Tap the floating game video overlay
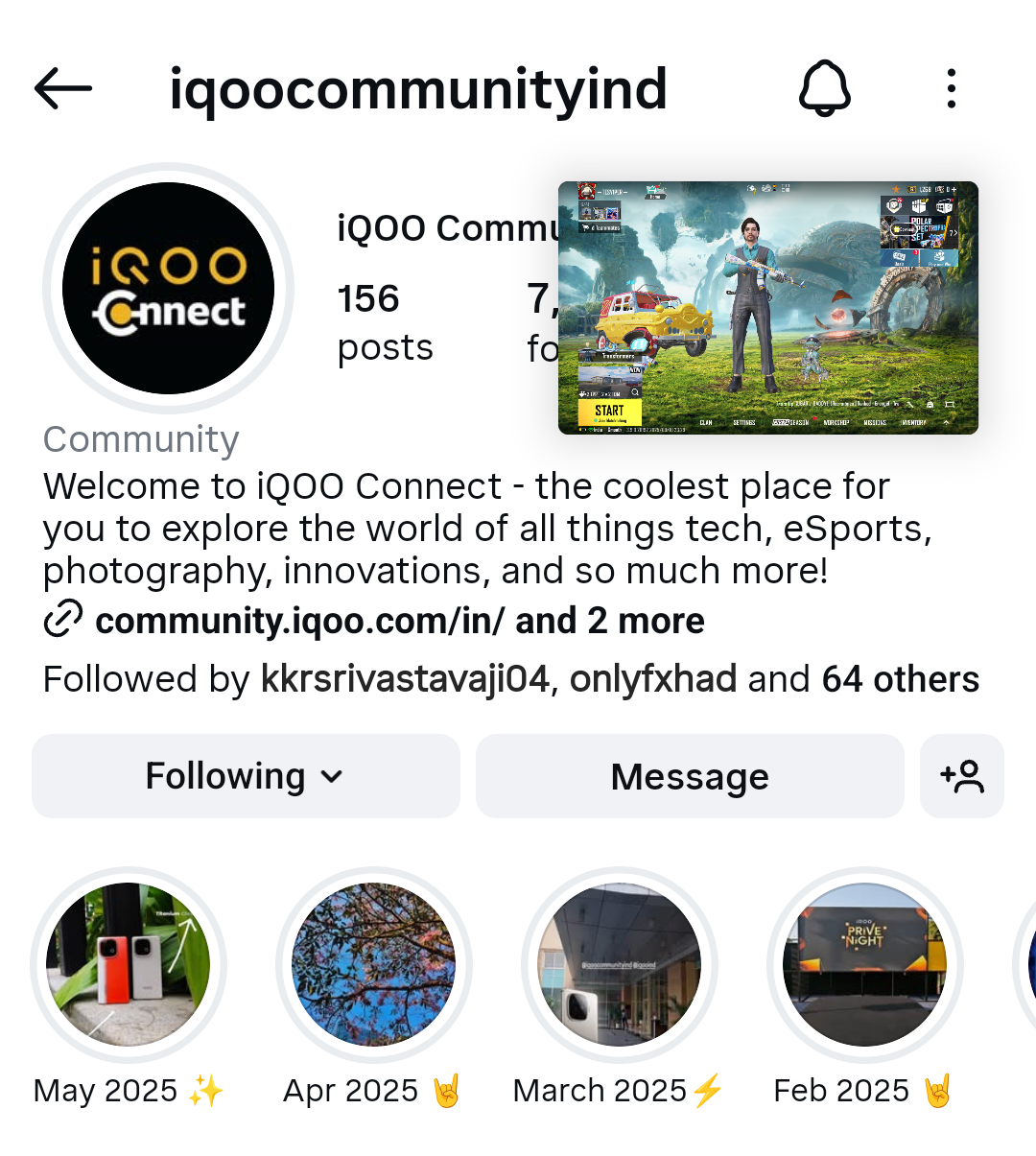1036x1156 pixels. pyautogui.click(x=768, y=308)
